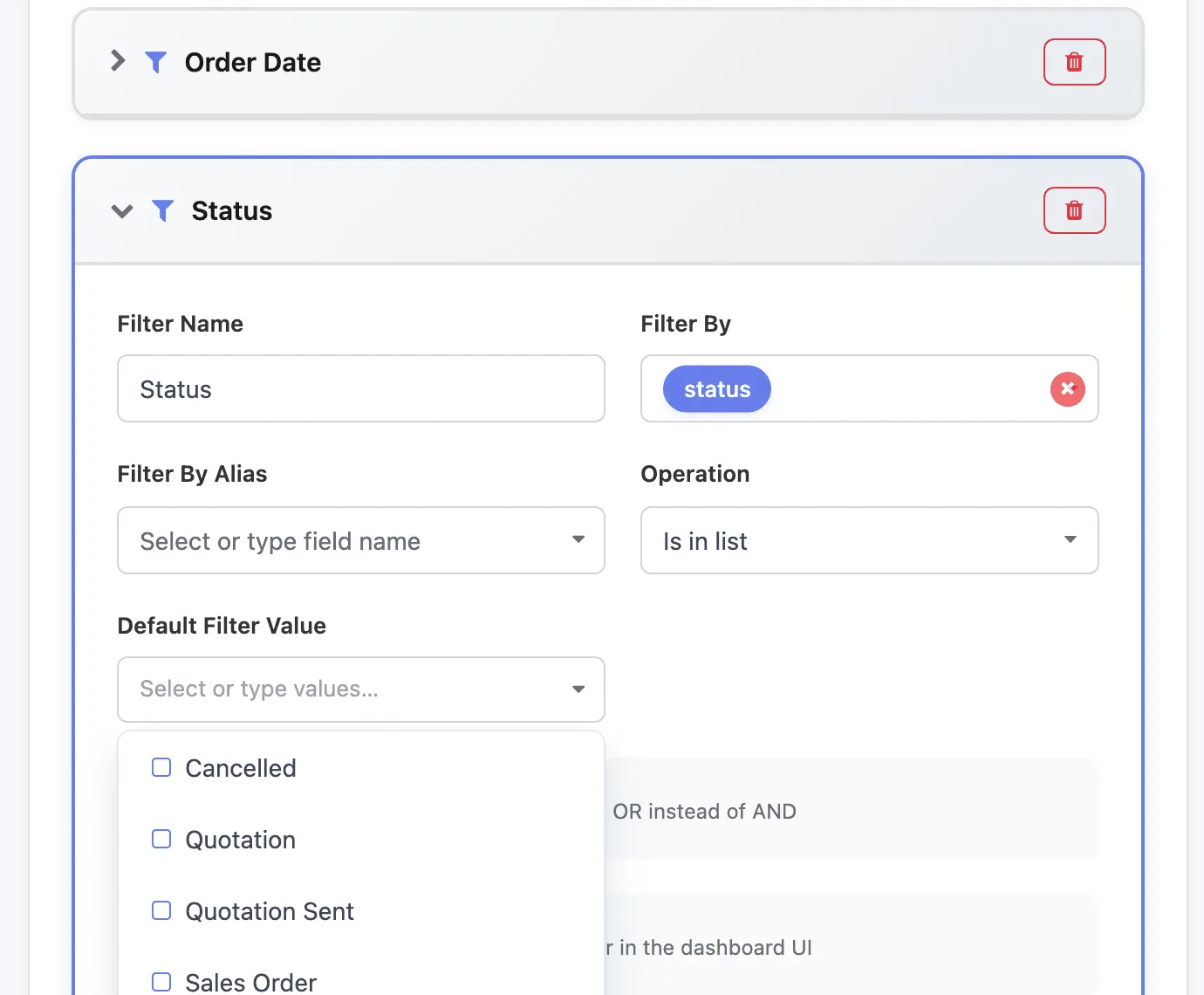This screenshot has width=1204, height=995.
Task: Edit the Filter Name text field
Action: click(361, 388)
